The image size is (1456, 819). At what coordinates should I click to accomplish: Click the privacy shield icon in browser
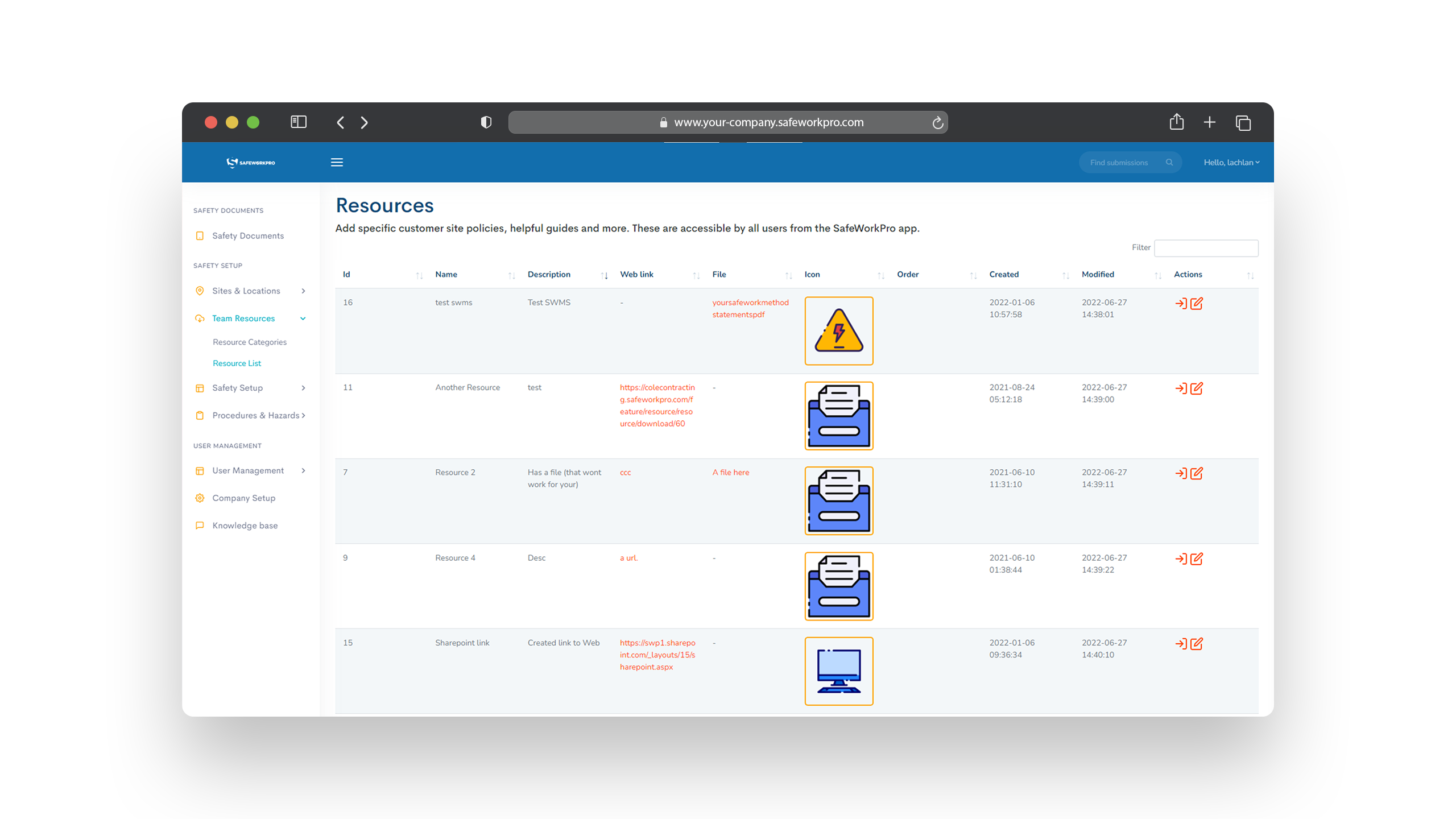pyautogui.click(x=486, y=122)
